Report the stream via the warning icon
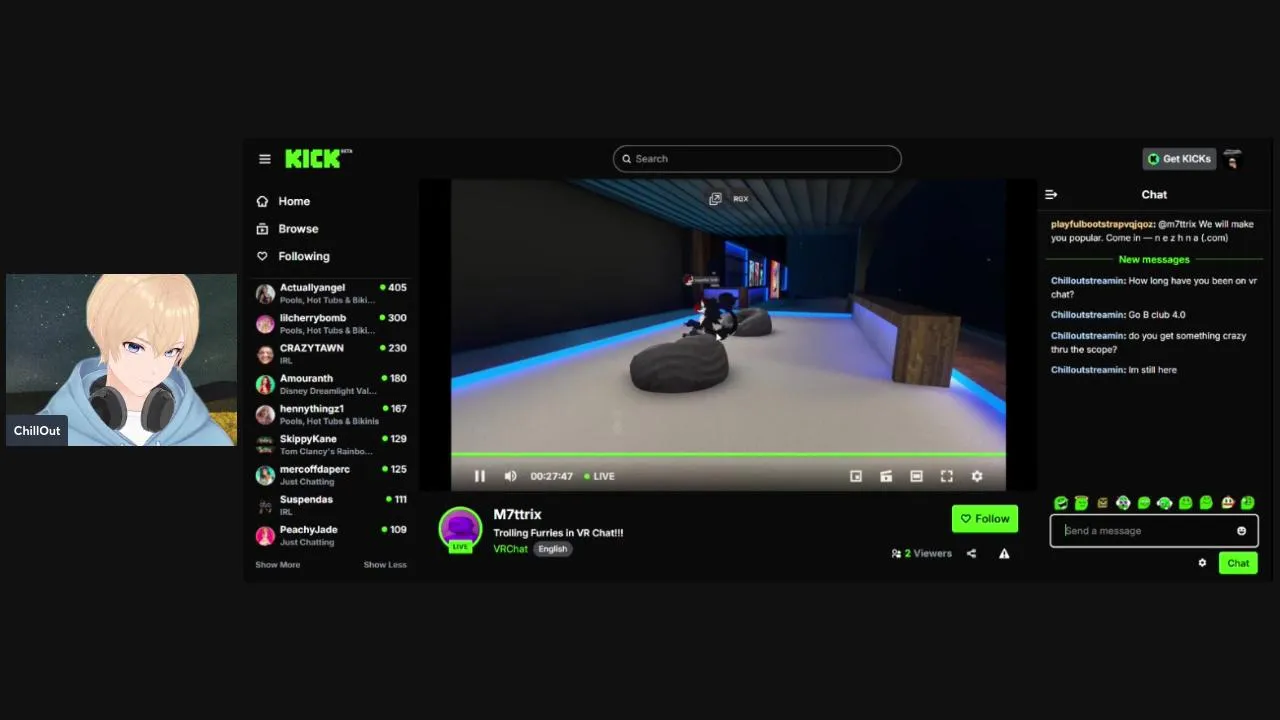1280x720 pixels. (x=1004, y=553)
